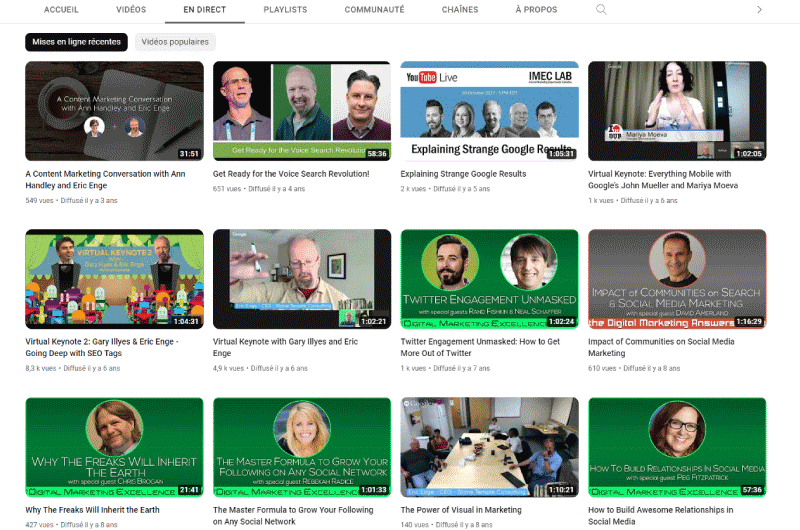Click the '140 vues · Diffusé il y a 8 ans' text
This screenshot has height=530, width=800.
446,525
